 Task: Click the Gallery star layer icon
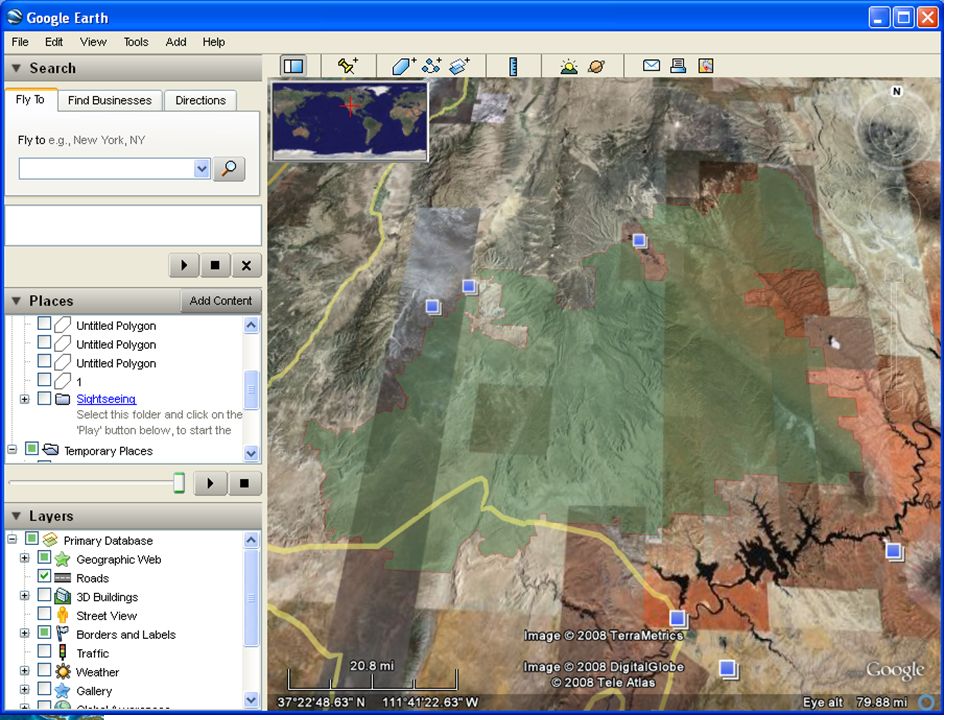62,690
